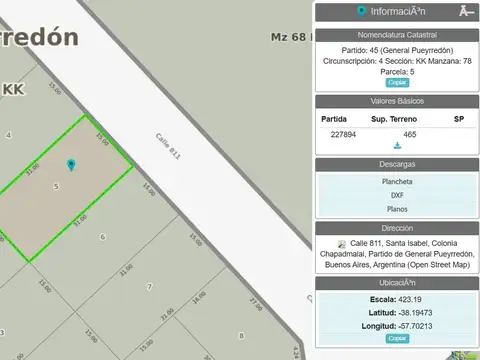480x360 pixels.
Task: Open the Plancheta download link
Action: (397, 182)
